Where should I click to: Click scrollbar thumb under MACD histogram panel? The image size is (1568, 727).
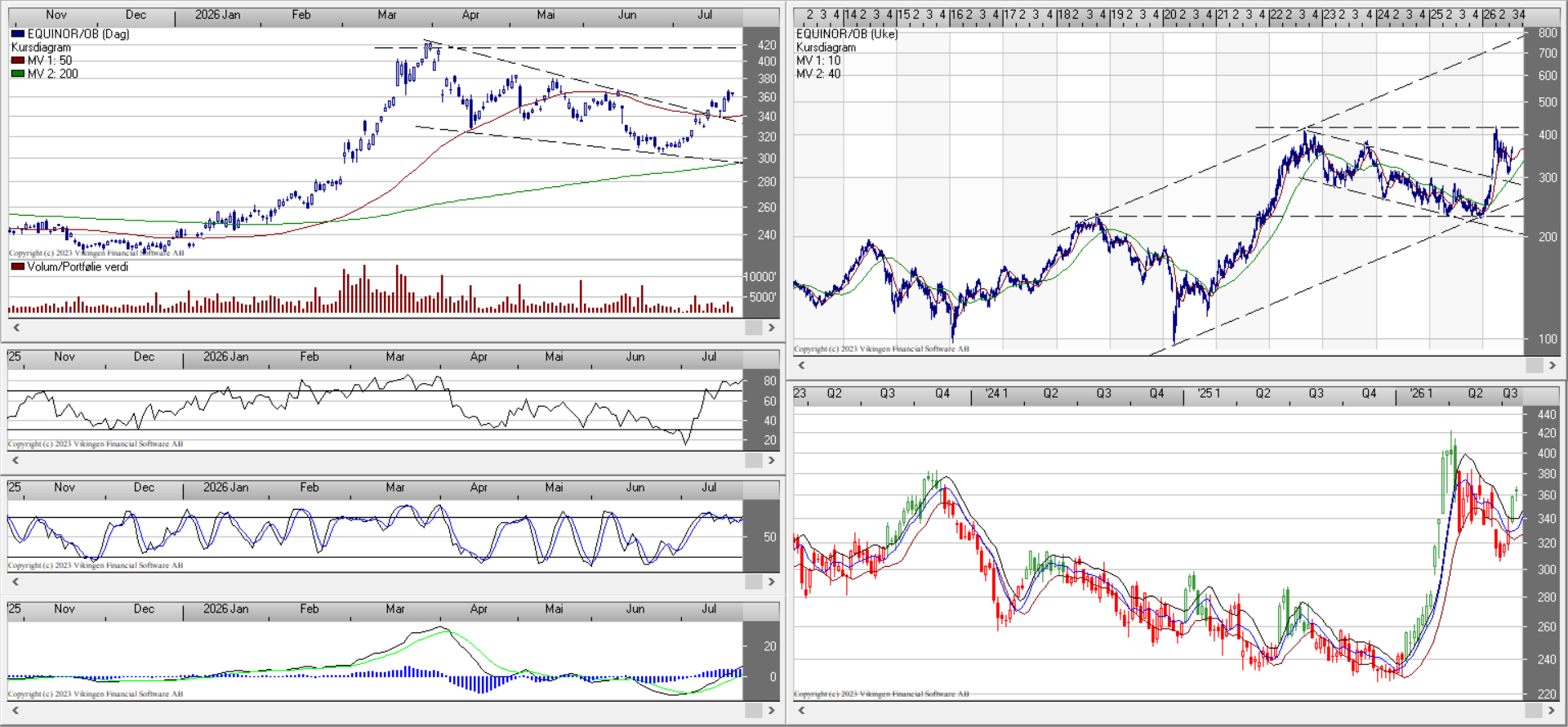click(x=754, y=711)
